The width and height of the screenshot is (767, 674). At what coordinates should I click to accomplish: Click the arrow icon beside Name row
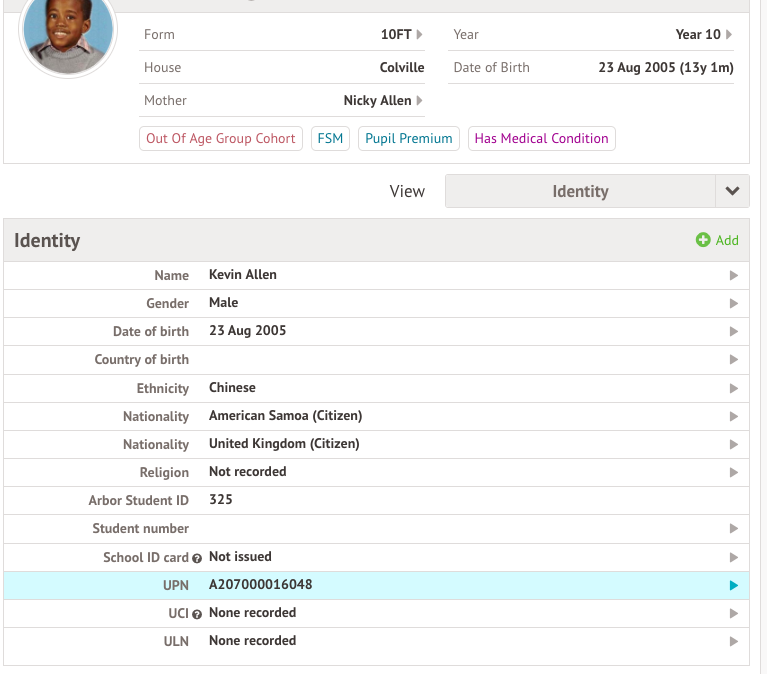(x=734, y=275)
